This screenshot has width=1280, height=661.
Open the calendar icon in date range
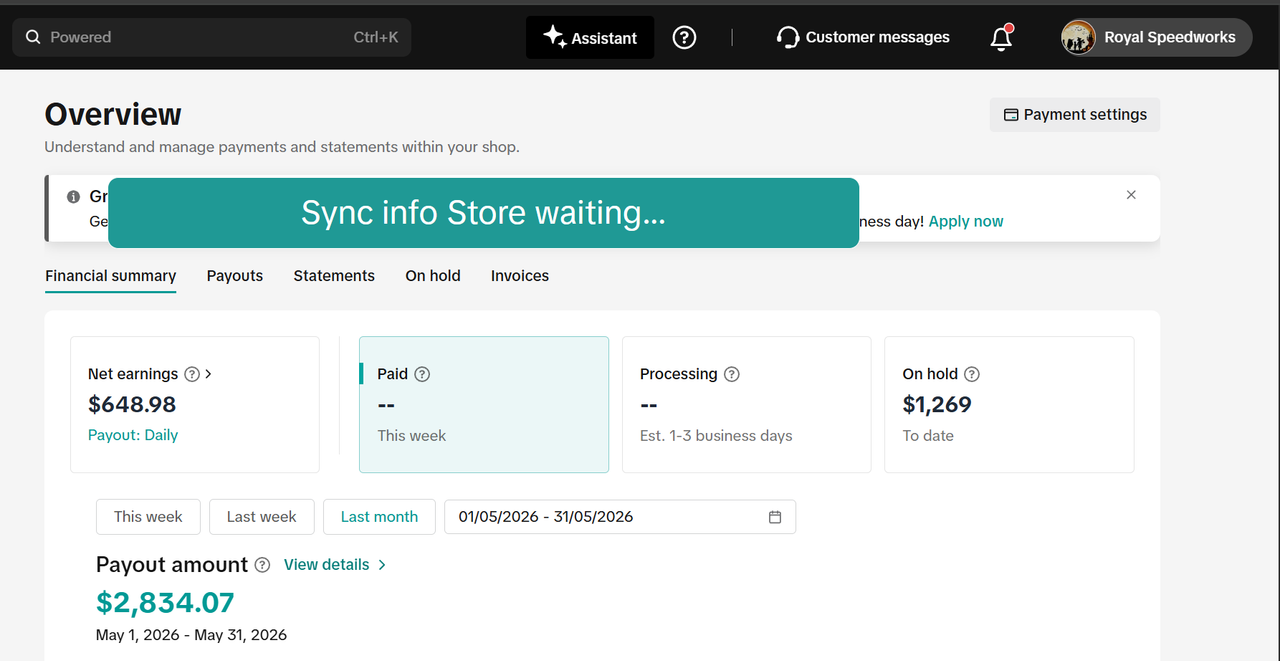tap(775, 517)
